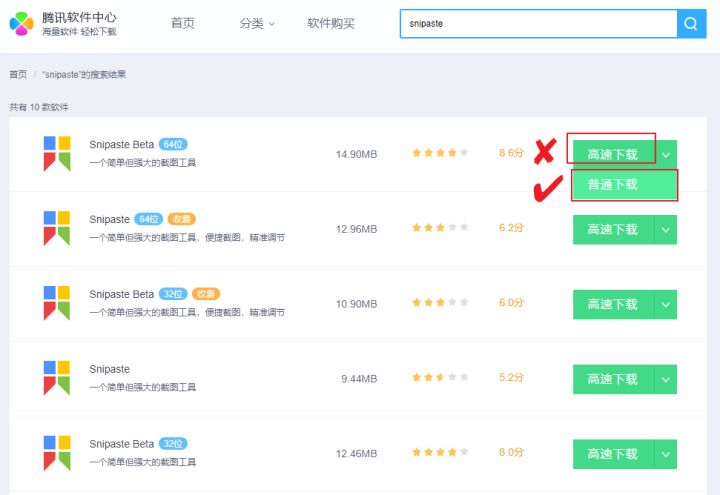Click description under Snipaste 9.44MB title

click(x=142, y=387)
